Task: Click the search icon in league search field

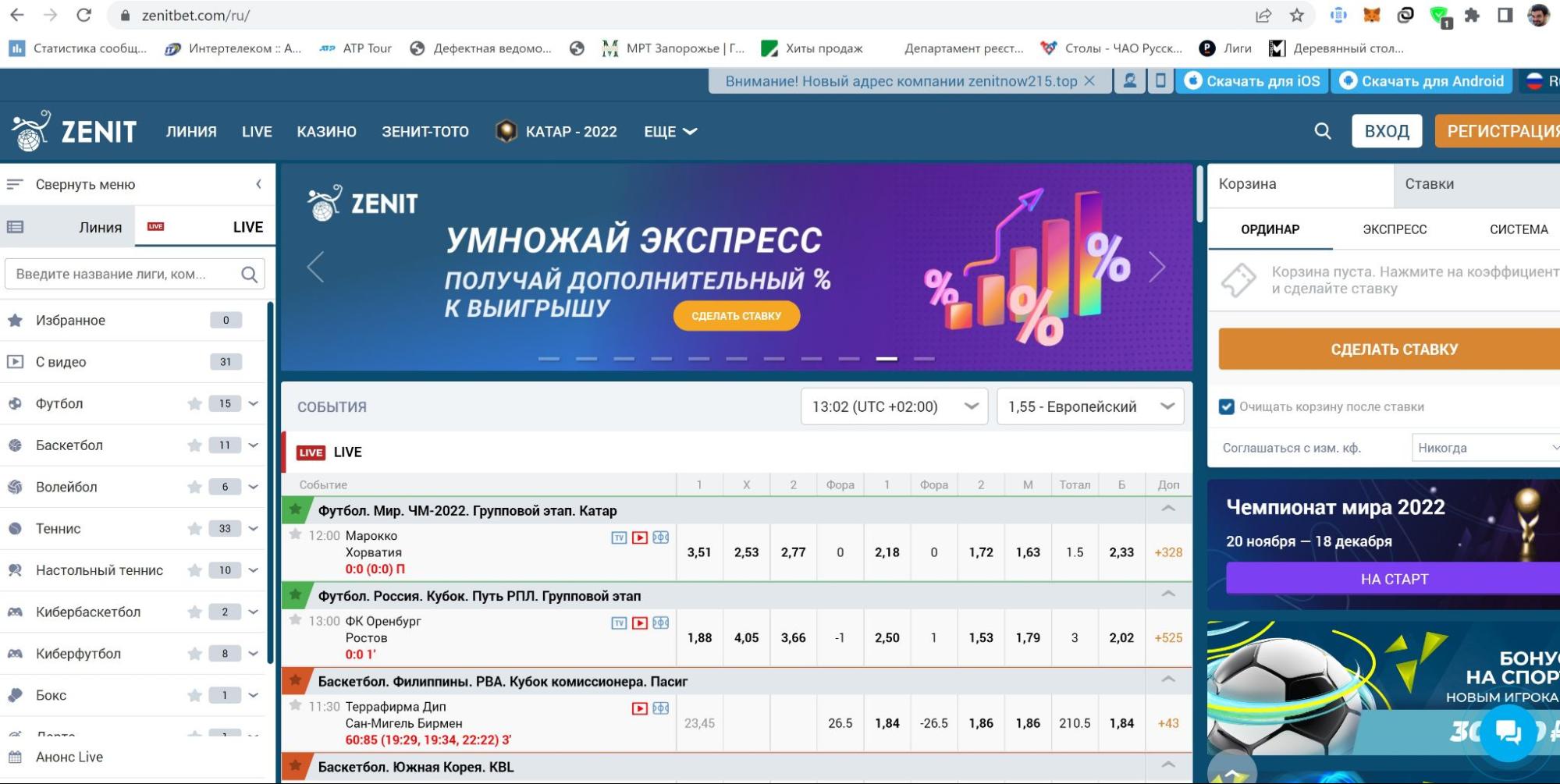Action: coord(249,274)
